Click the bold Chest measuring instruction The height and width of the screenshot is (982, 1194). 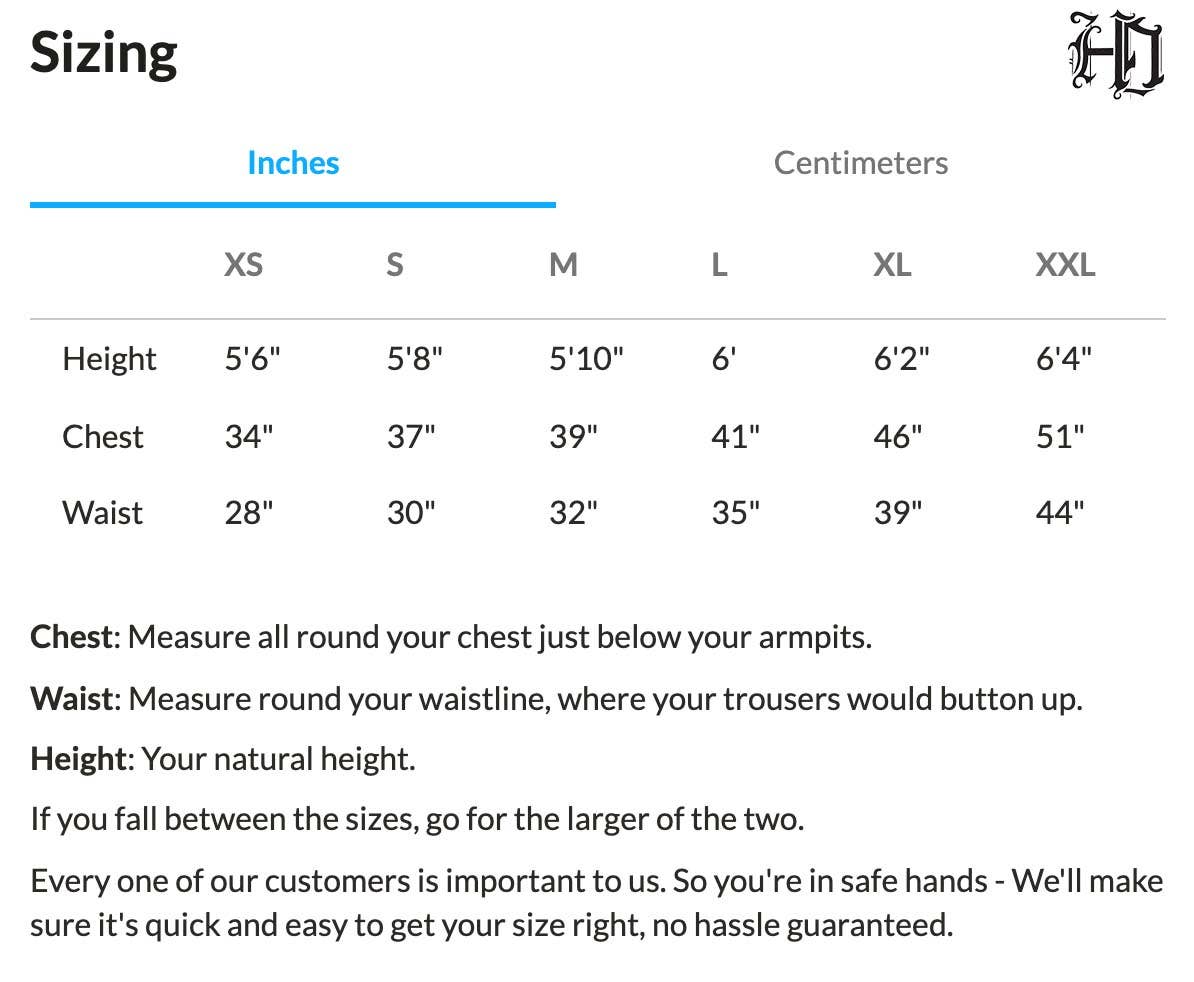(72, 637)
